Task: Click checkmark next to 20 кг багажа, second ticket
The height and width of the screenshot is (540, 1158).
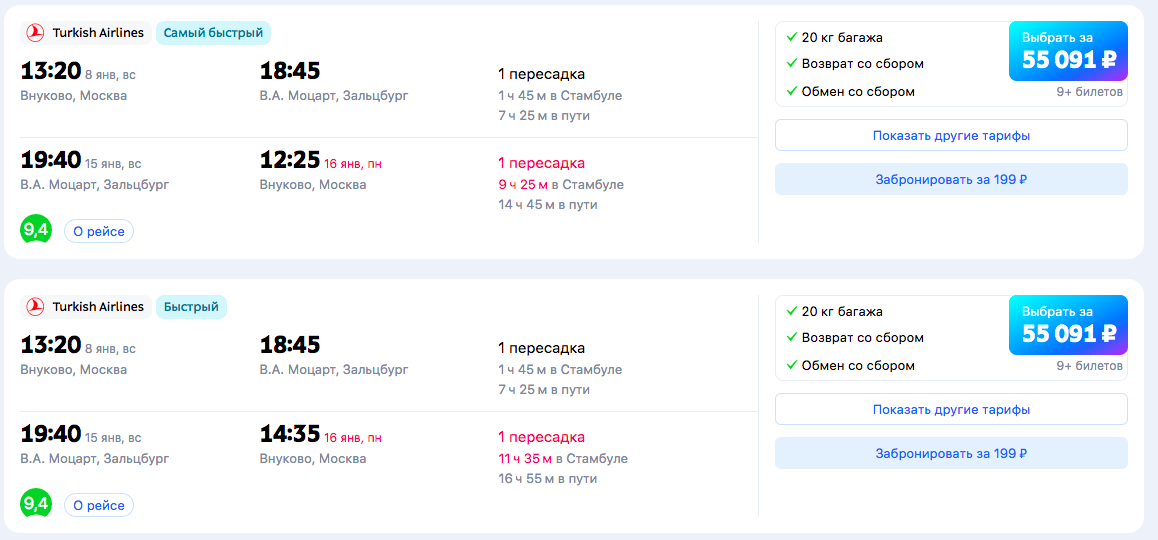Action: click(792, 312)
